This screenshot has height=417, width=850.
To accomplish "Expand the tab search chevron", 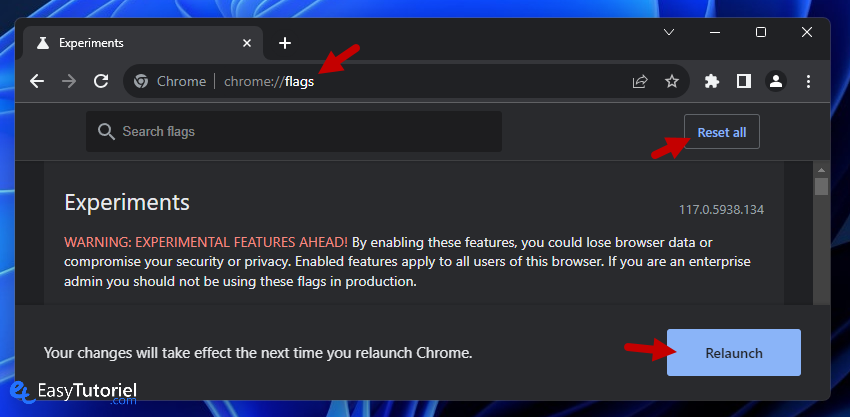I will click(x=669, y=33).
